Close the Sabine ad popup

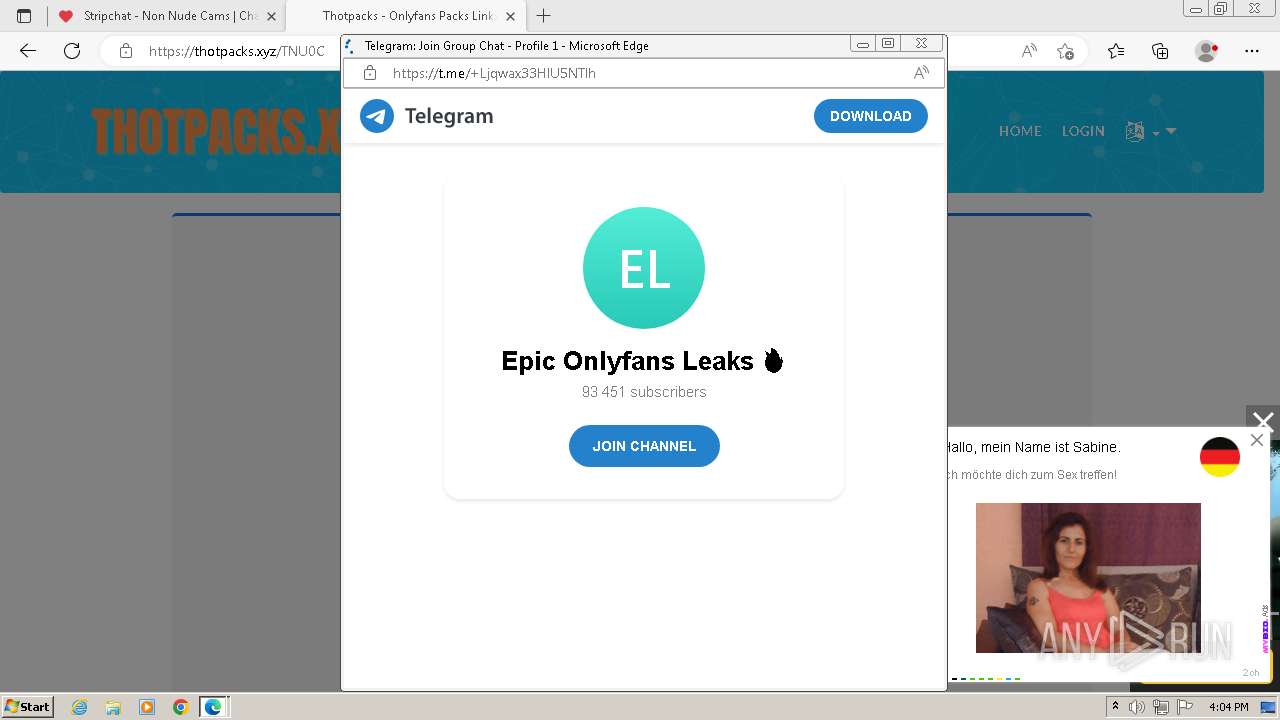click(x=1257, y=440)
